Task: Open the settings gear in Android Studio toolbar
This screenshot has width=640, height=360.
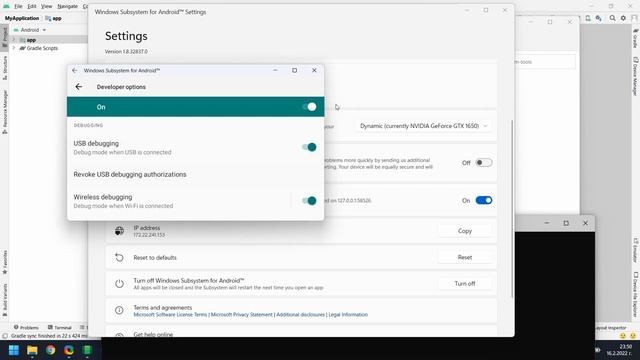Action: pos(623,18)
